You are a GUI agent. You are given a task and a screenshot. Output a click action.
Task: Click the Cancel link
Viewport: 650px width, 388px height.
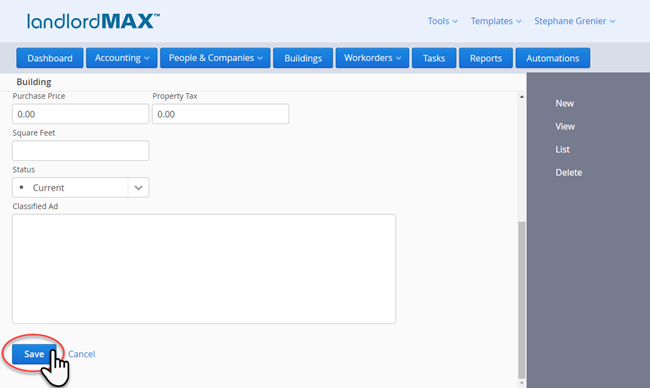coord(82,354)
